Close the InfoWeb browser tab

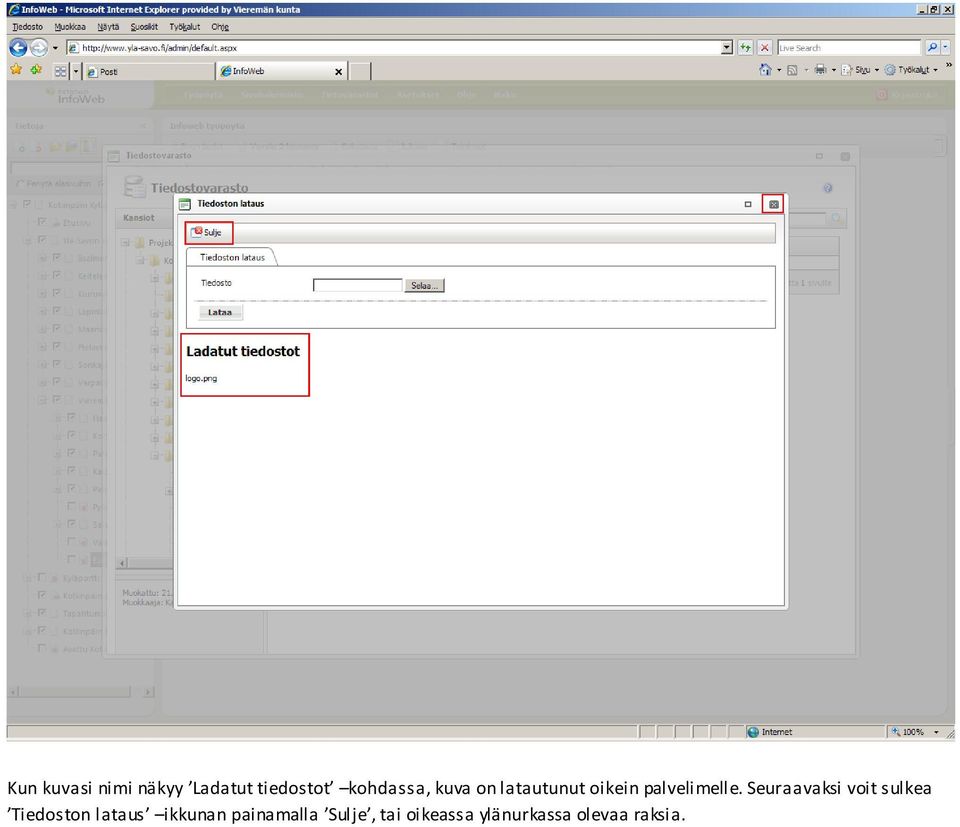(339, 72)
